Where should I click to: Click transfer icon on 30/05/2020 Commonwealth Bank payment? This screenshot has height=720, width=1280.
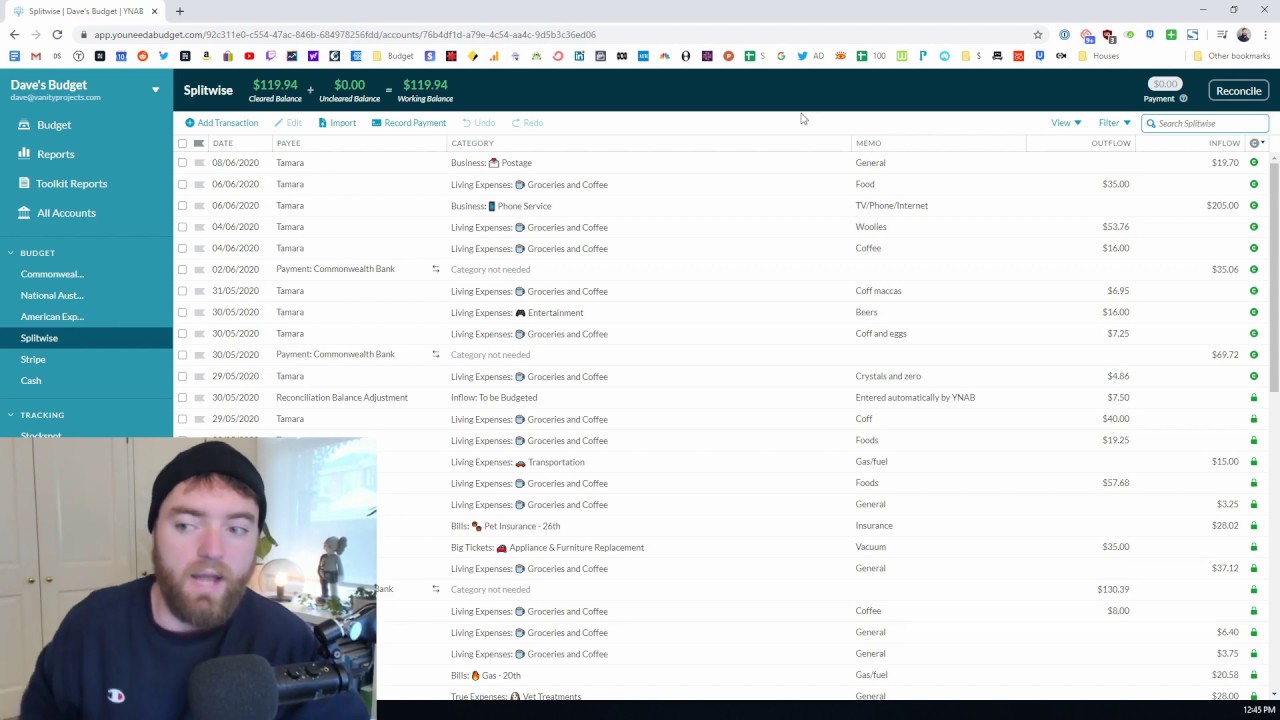[435, 354]
